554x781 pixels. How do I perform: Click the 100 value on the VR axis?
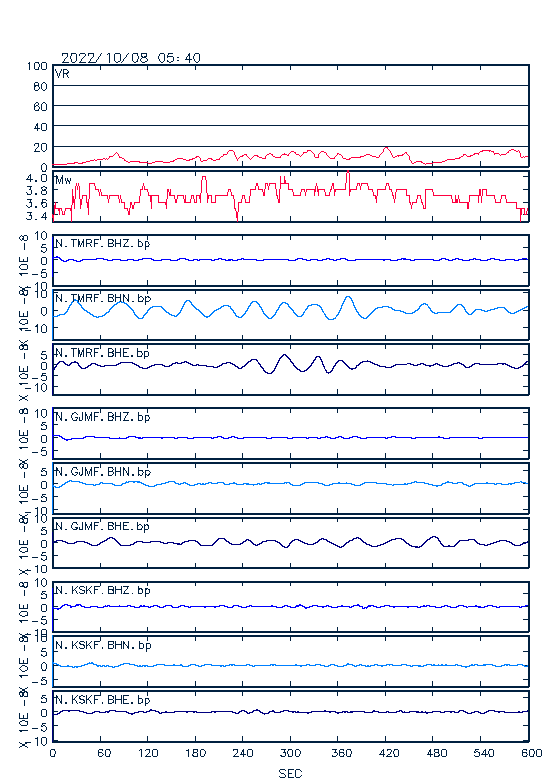pyautogui.click(x=37, y=66)
